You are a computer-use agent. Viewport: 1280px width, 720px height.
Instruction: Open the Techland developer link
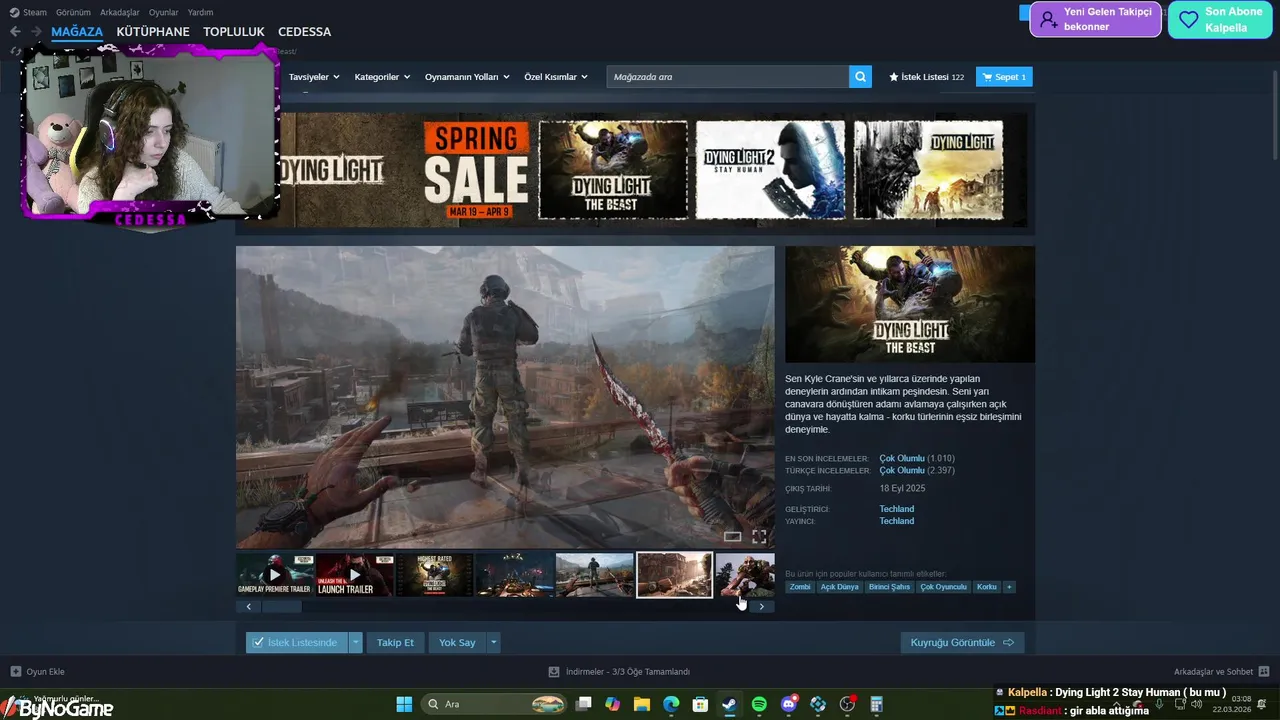click(x=897, y=509)
